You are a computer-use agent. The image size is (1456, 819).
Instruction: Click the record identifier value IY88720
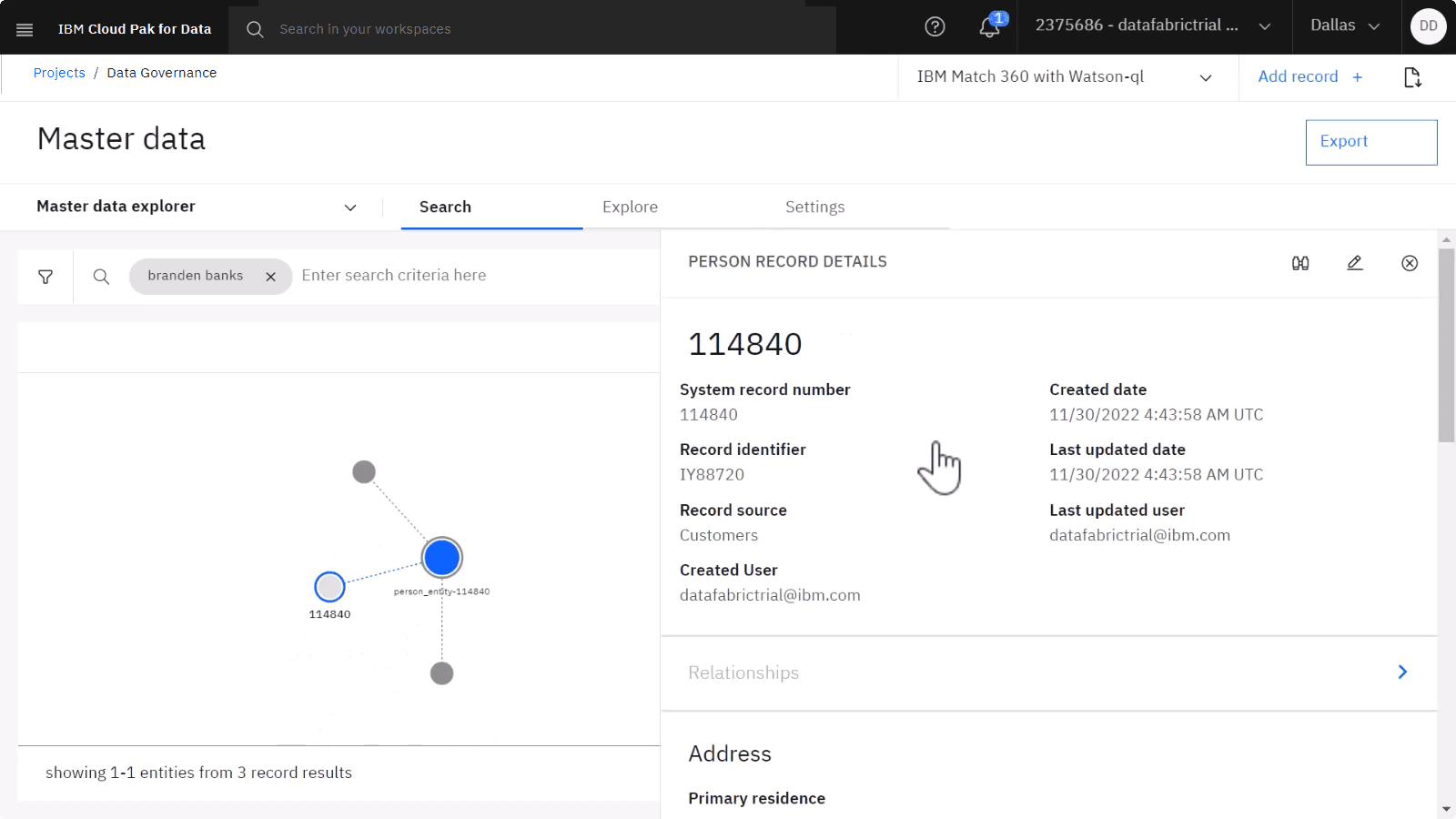712,475
